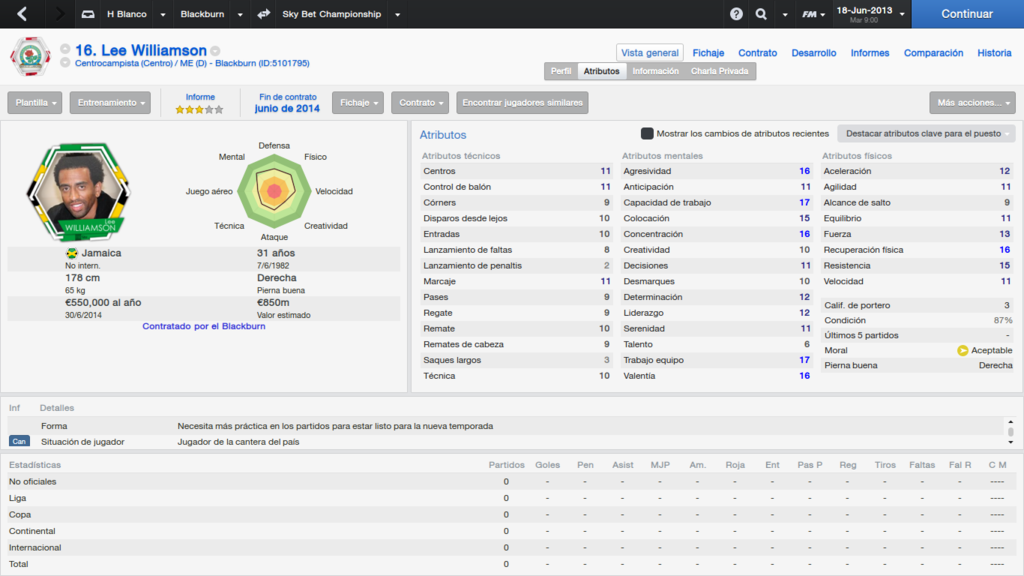Click the Informe star rating

[x=199, y=110]
